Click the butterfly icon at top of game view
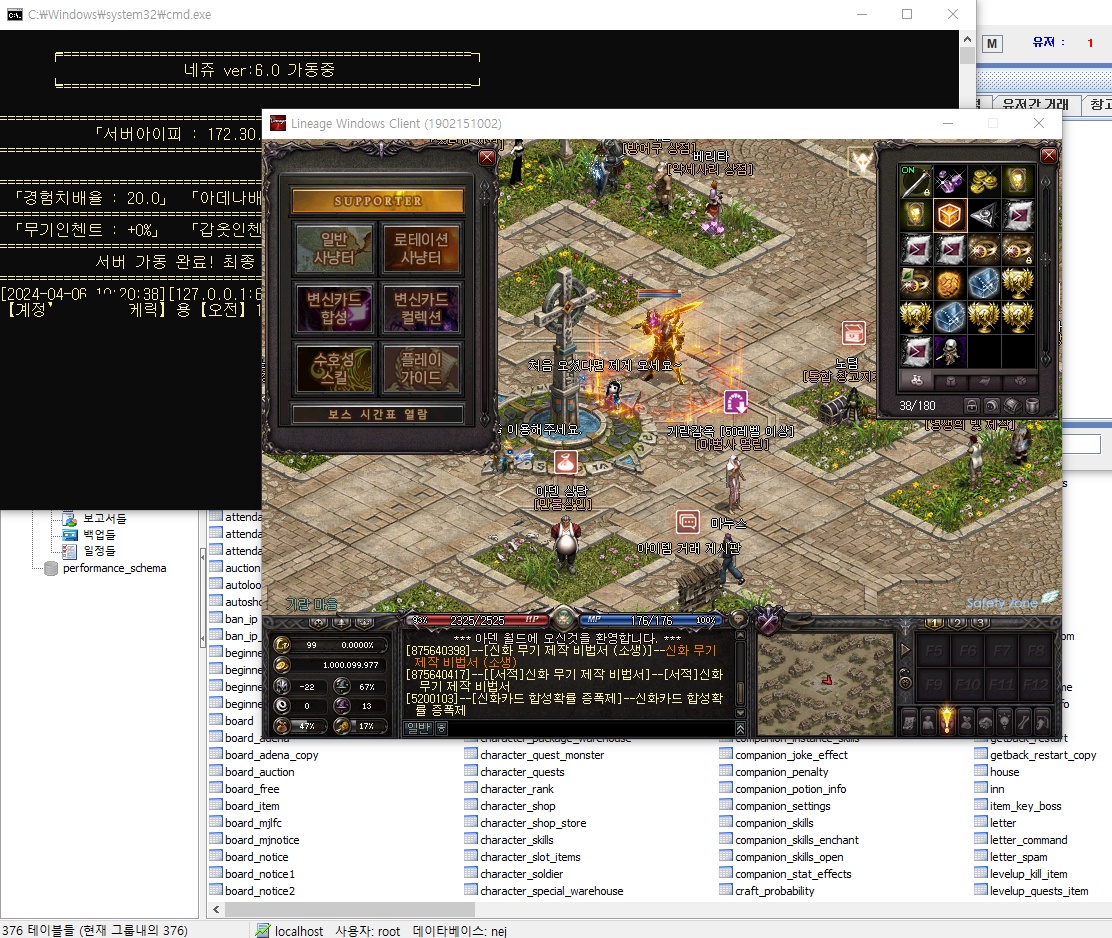Image resolution: width=1112 pixels, height=938 pixels. (862, 162)
